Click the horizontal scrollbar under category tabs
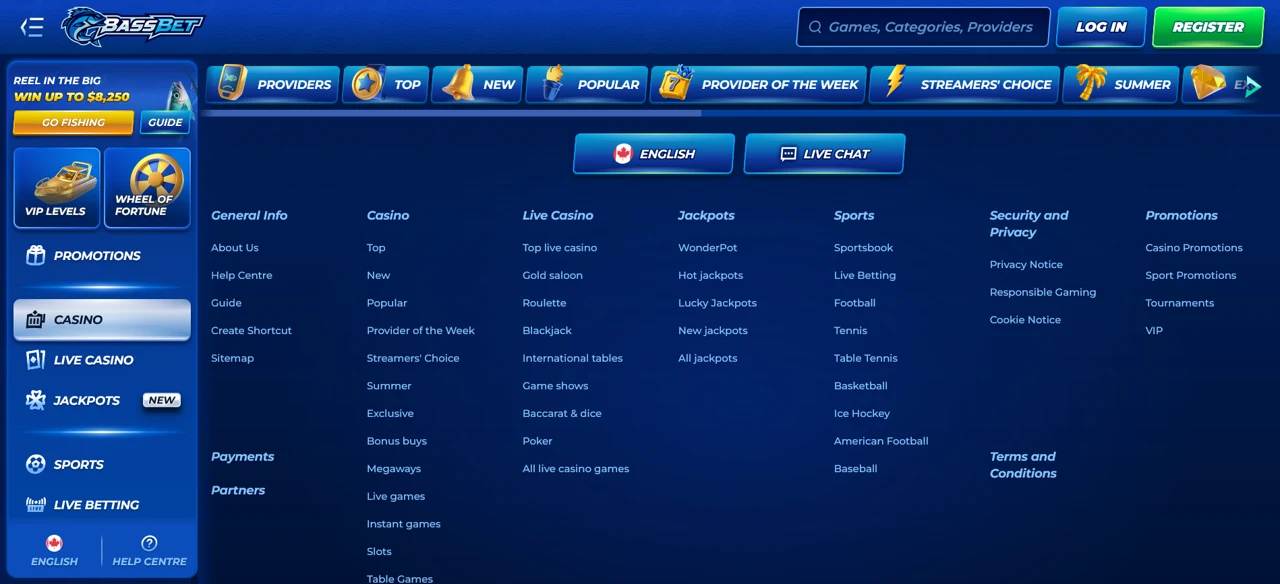This screenshot has width=1280, height=584. coord(451,113)
